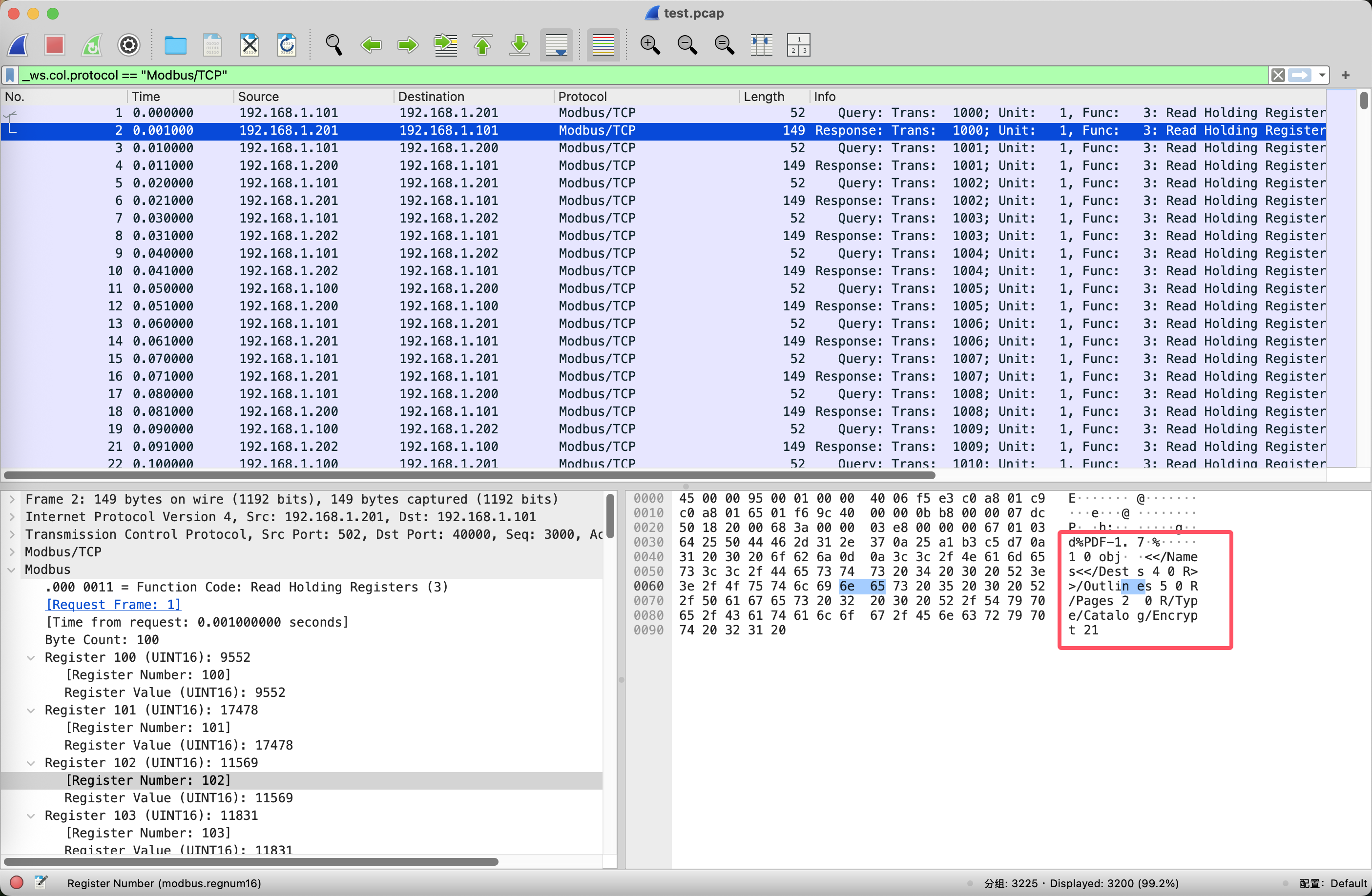
Task: Stop the running capture with red square
Action: (x=55, y=45)
